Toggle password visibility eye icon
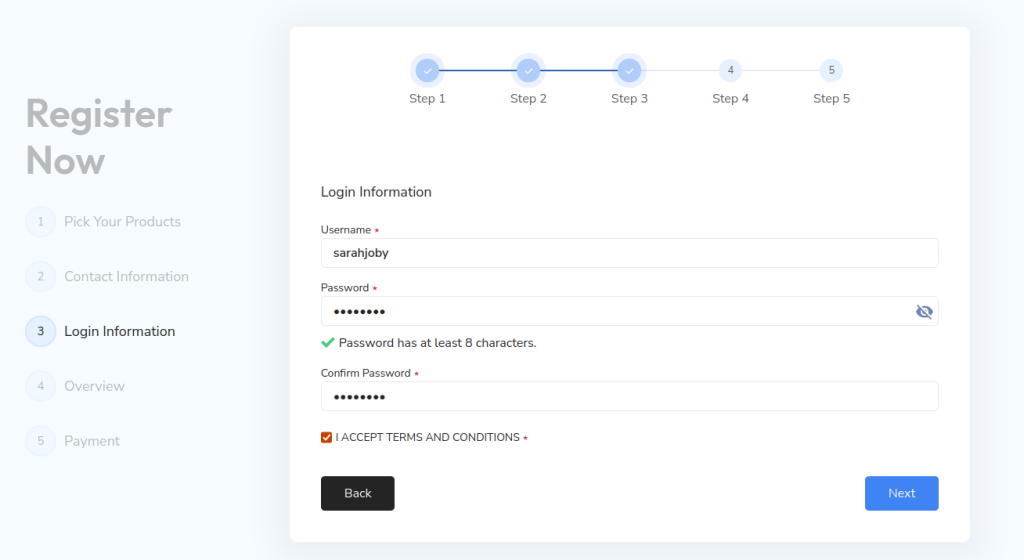 (x=924, y=312)
